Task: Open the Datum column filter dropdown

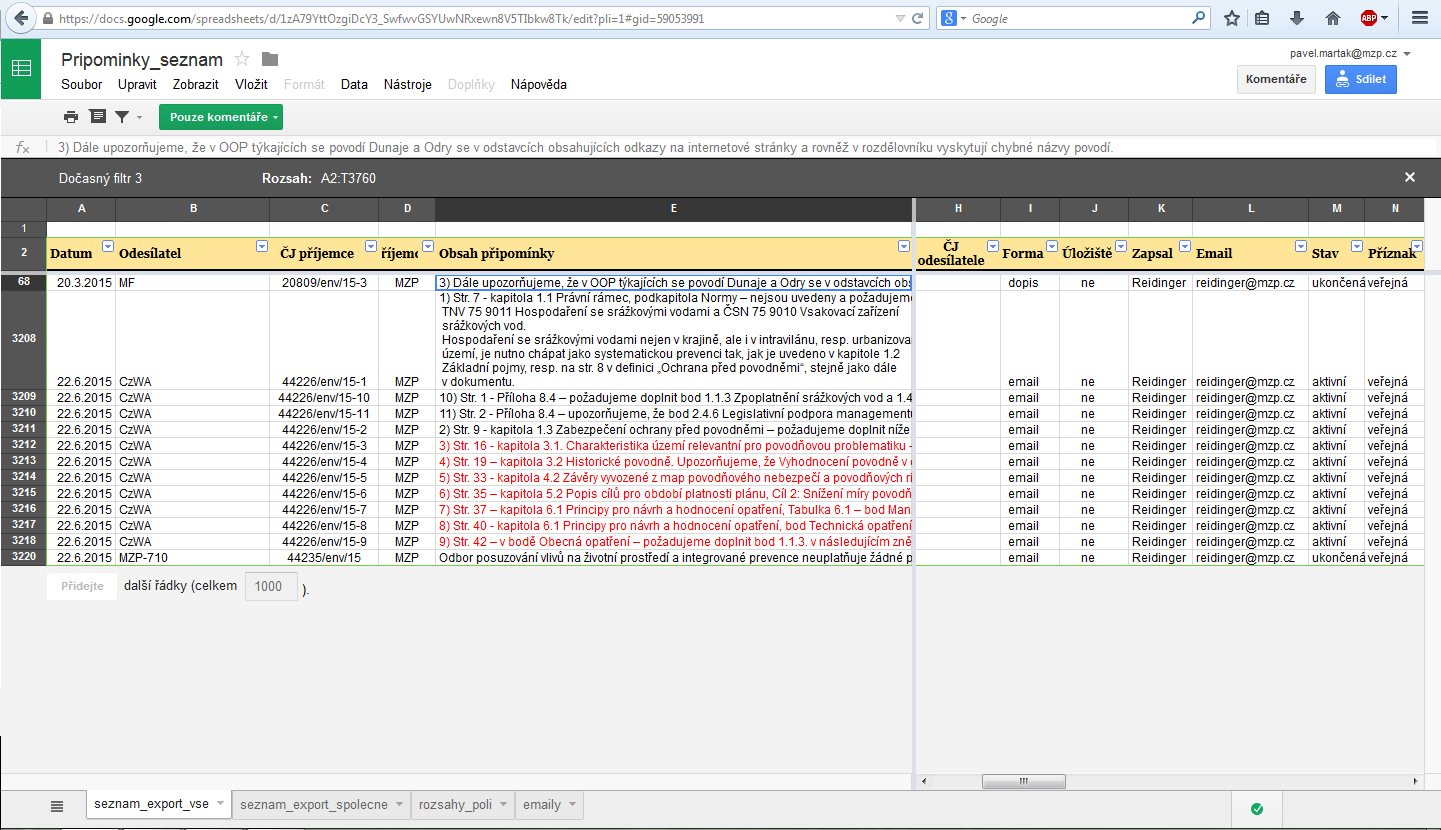Action: [108, 246]
